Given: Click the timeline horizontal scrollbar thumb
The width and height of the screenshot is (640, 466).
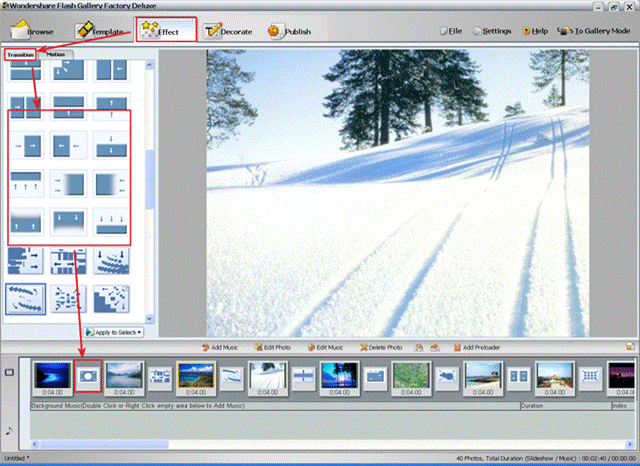Looking at the screenshot, I should tap(104, 444).
